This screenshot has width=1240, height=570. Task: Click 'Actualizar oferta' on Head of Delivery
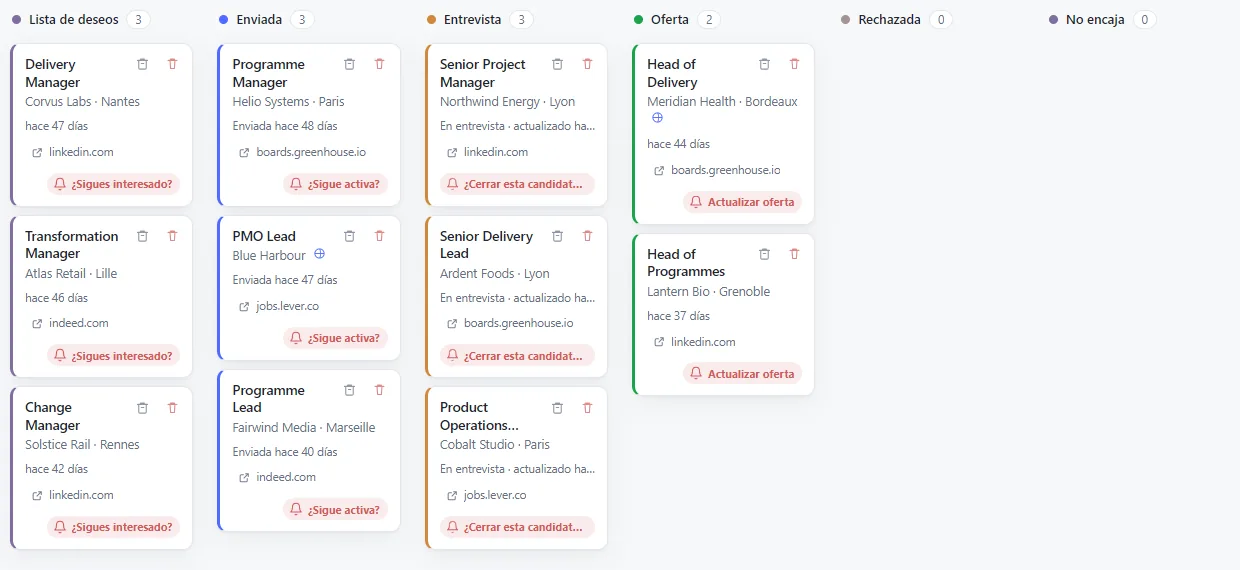743,202
